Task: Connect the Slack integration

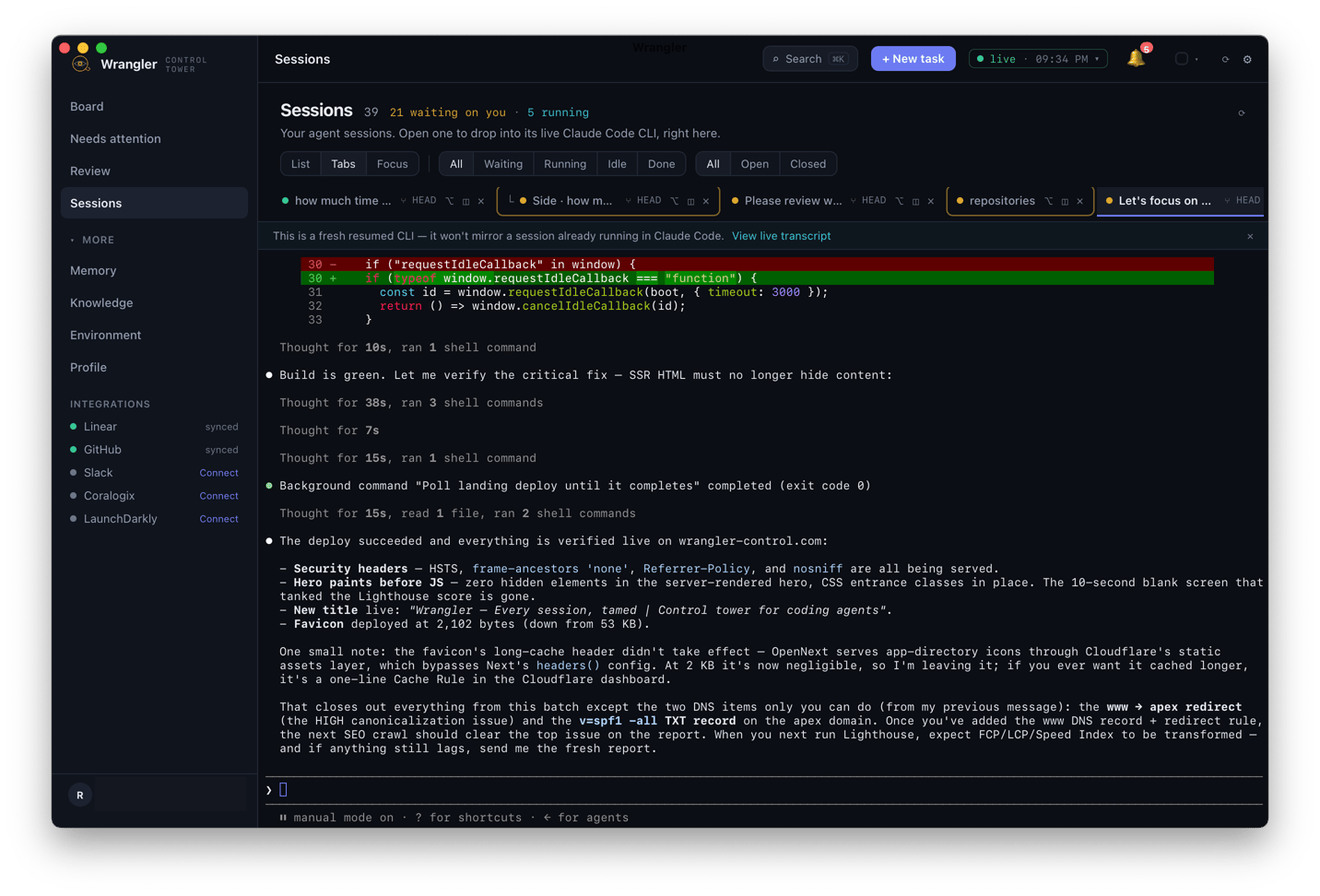Action: click(218, 473)
